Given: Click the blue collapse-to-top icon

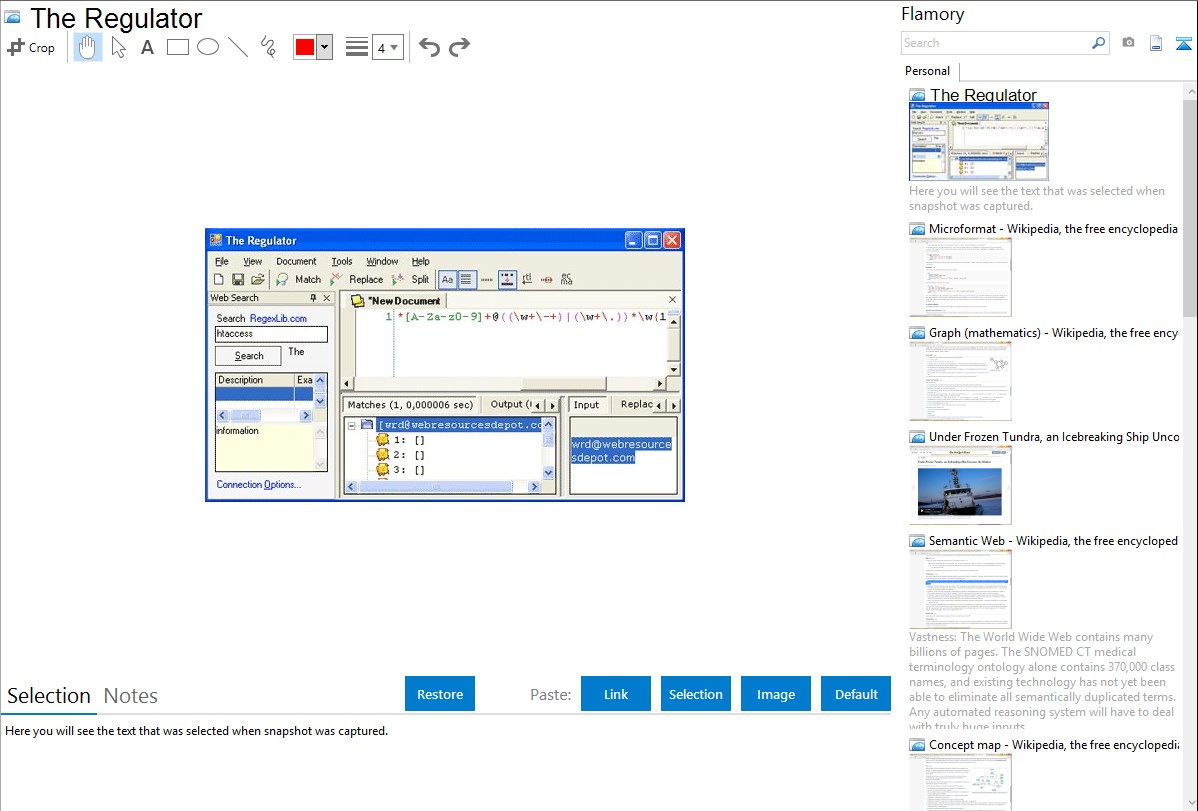Looking at the screenshot, I should tap(1183, 43).
